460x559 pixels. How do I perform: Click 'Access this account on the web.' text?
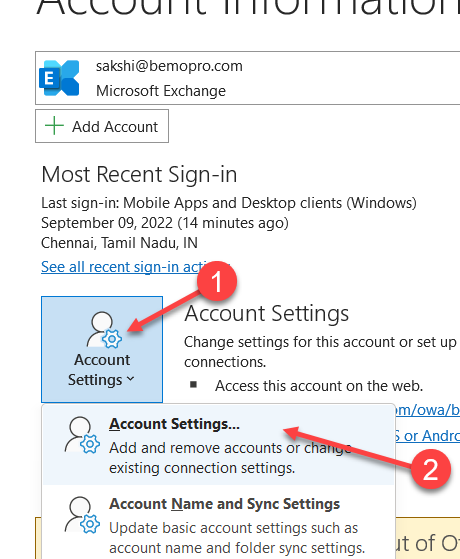pyautogui.click(x=319, y=386)
